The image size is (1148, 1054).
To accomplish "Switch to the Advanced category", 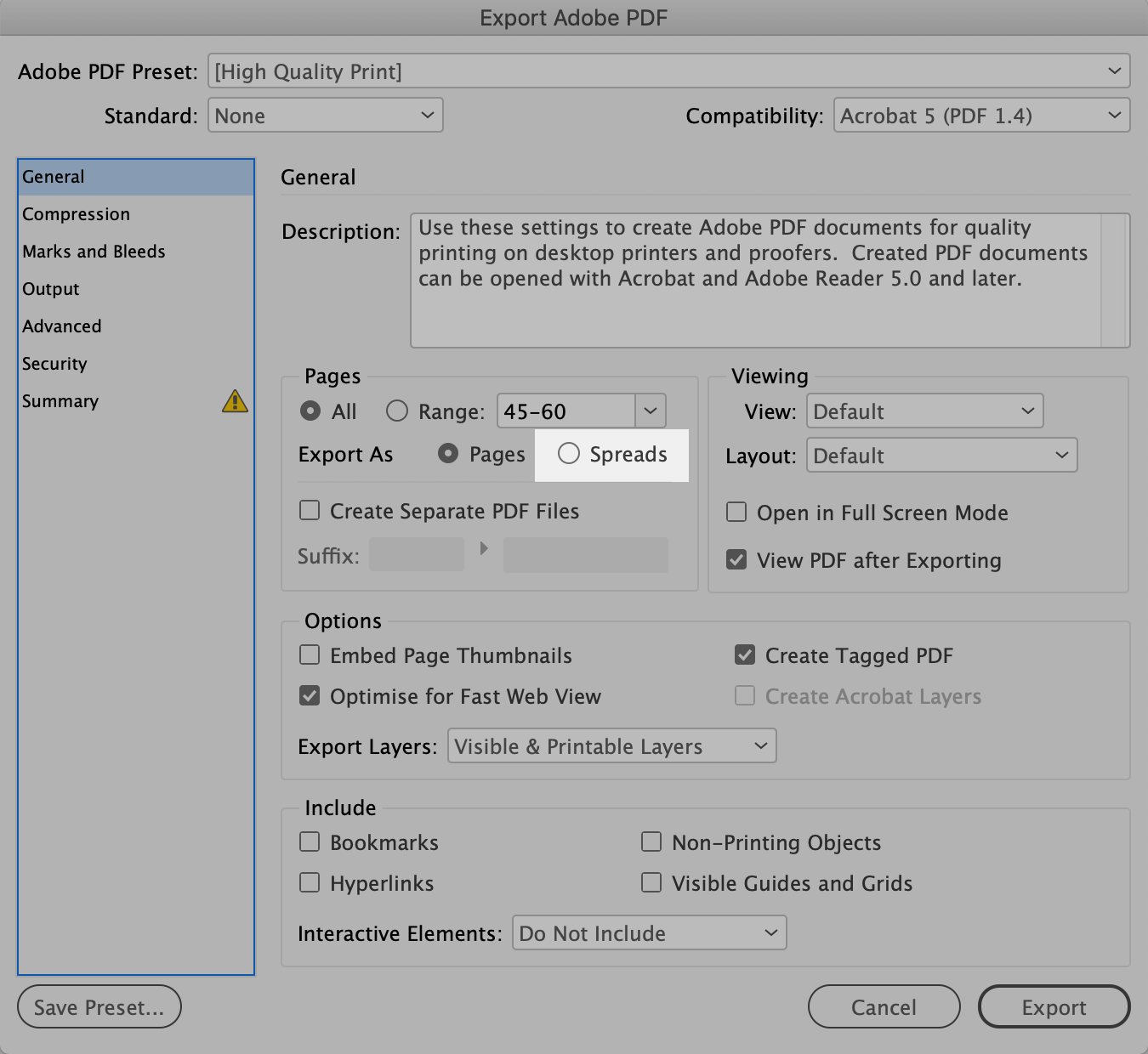I will 136,326.
